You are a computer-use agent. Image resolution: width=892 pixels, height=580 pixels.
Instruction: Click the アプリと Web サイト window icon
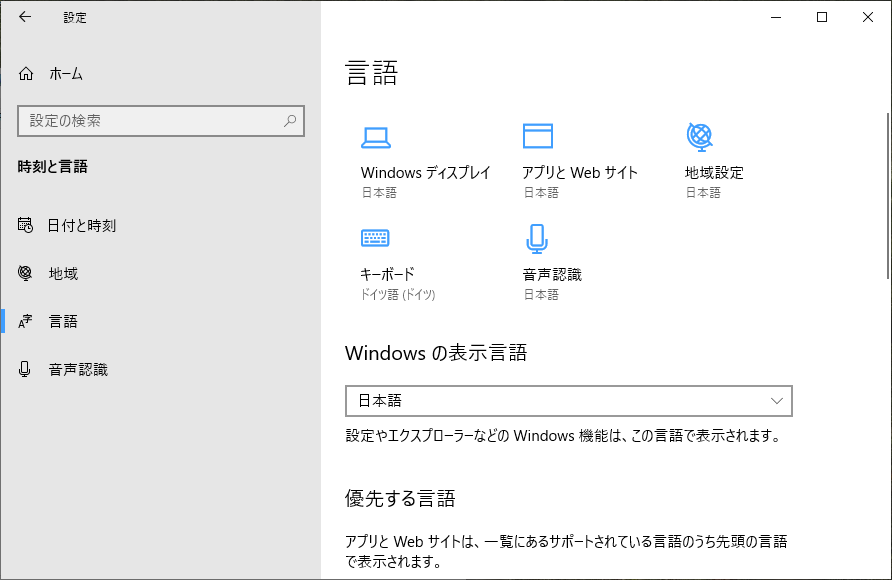pyautogui.click(x=538, y=136)
